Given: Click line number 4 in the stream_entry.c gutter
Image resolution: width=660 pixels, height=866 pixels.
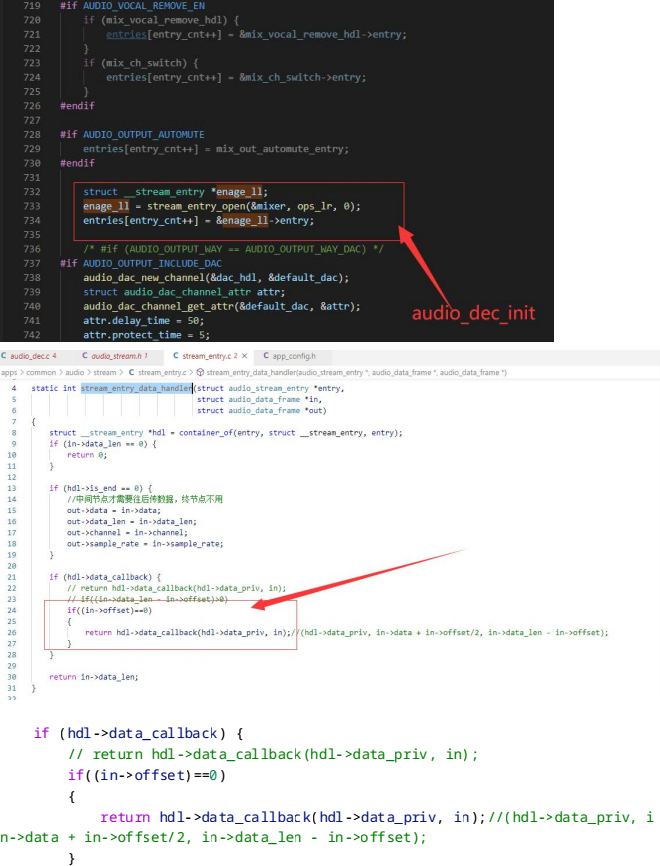Looking at the screenshot, I should click(14, 388).
